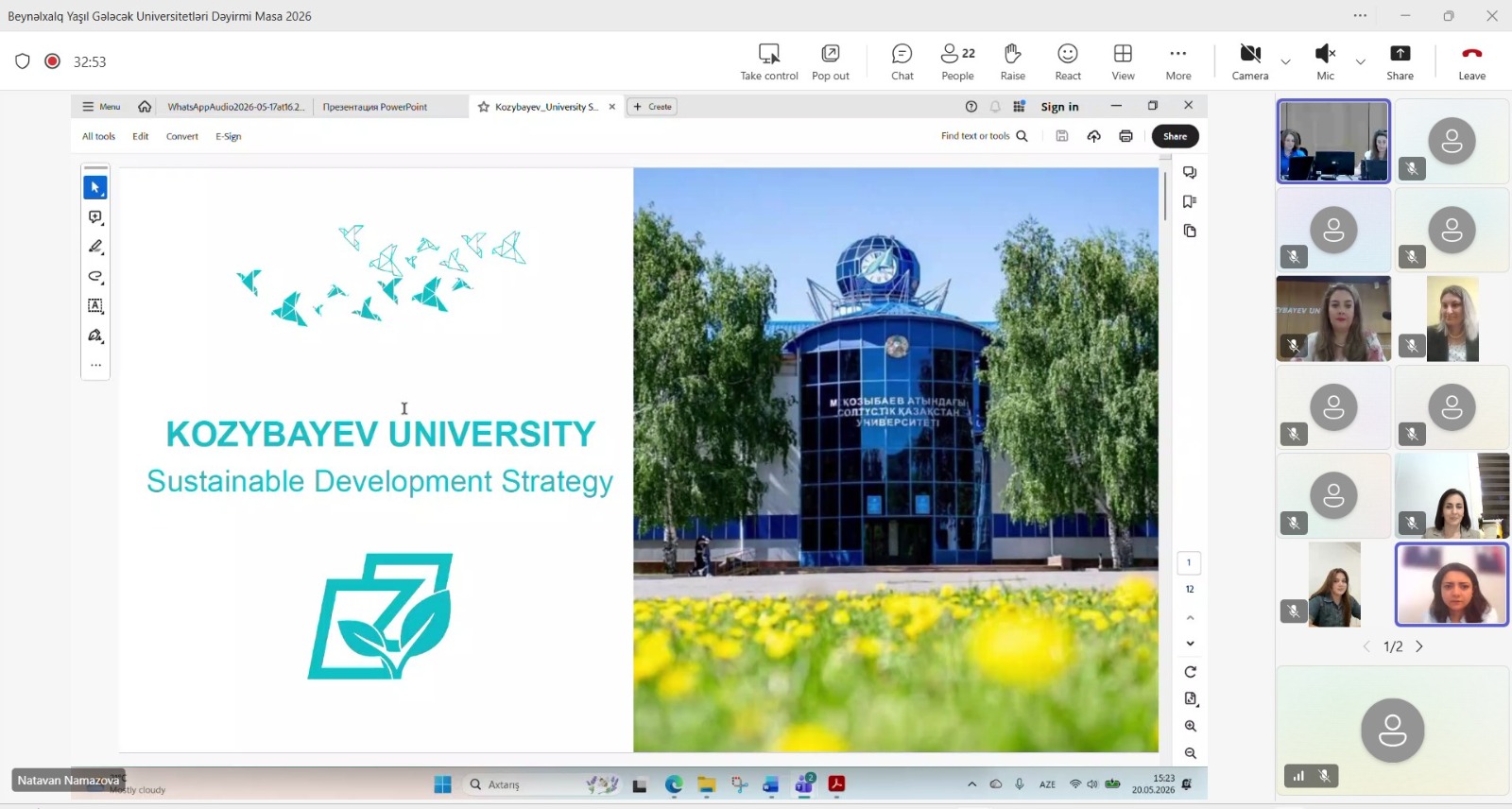1512x809 pixels.
Task: Click the Acrobat Home icon
Action: 145,107
